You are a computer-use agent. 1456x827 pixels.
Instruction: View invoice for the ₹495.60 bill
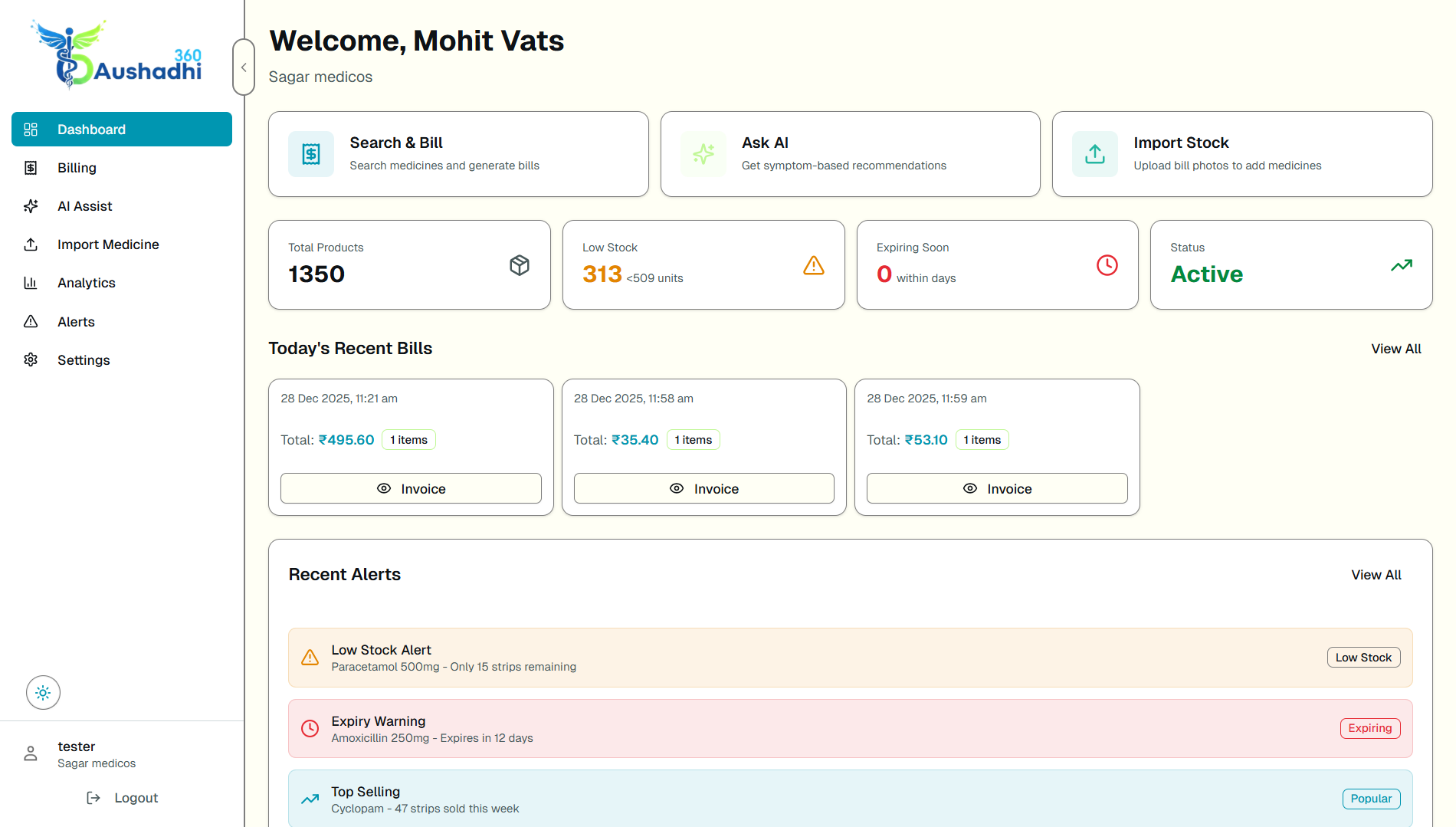(411, 488)
